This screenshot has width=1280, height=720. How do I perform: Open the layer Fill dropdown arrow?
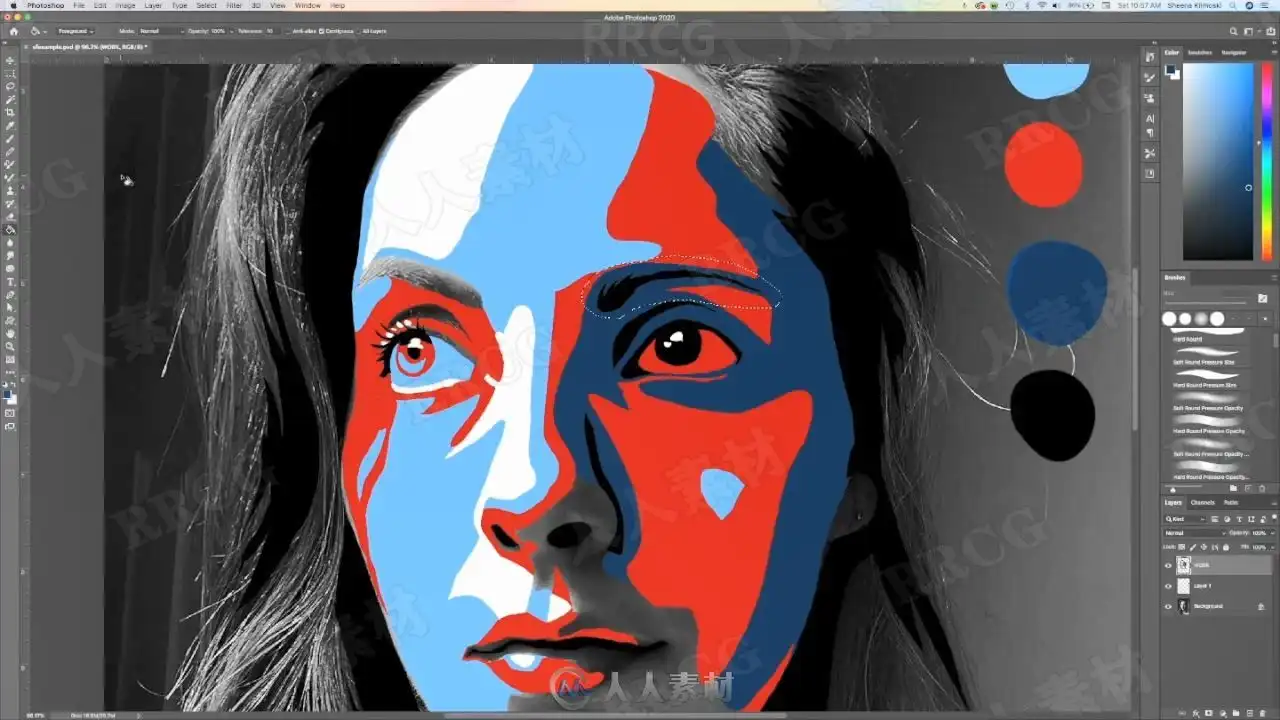click(x=1272, y=547)
